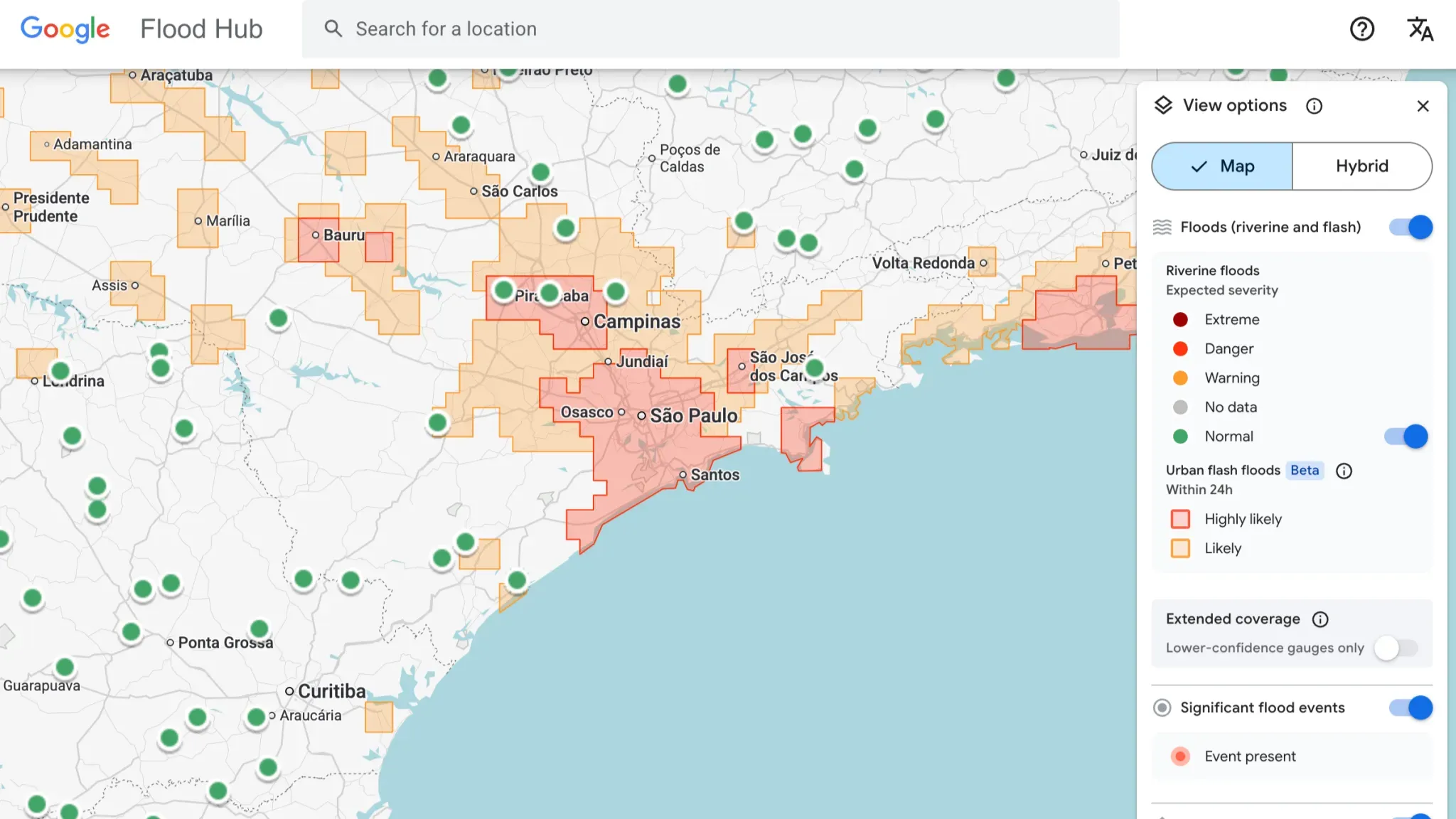Click the Google logo link
Screen dimensions: 1456x819
click(65, 29)
